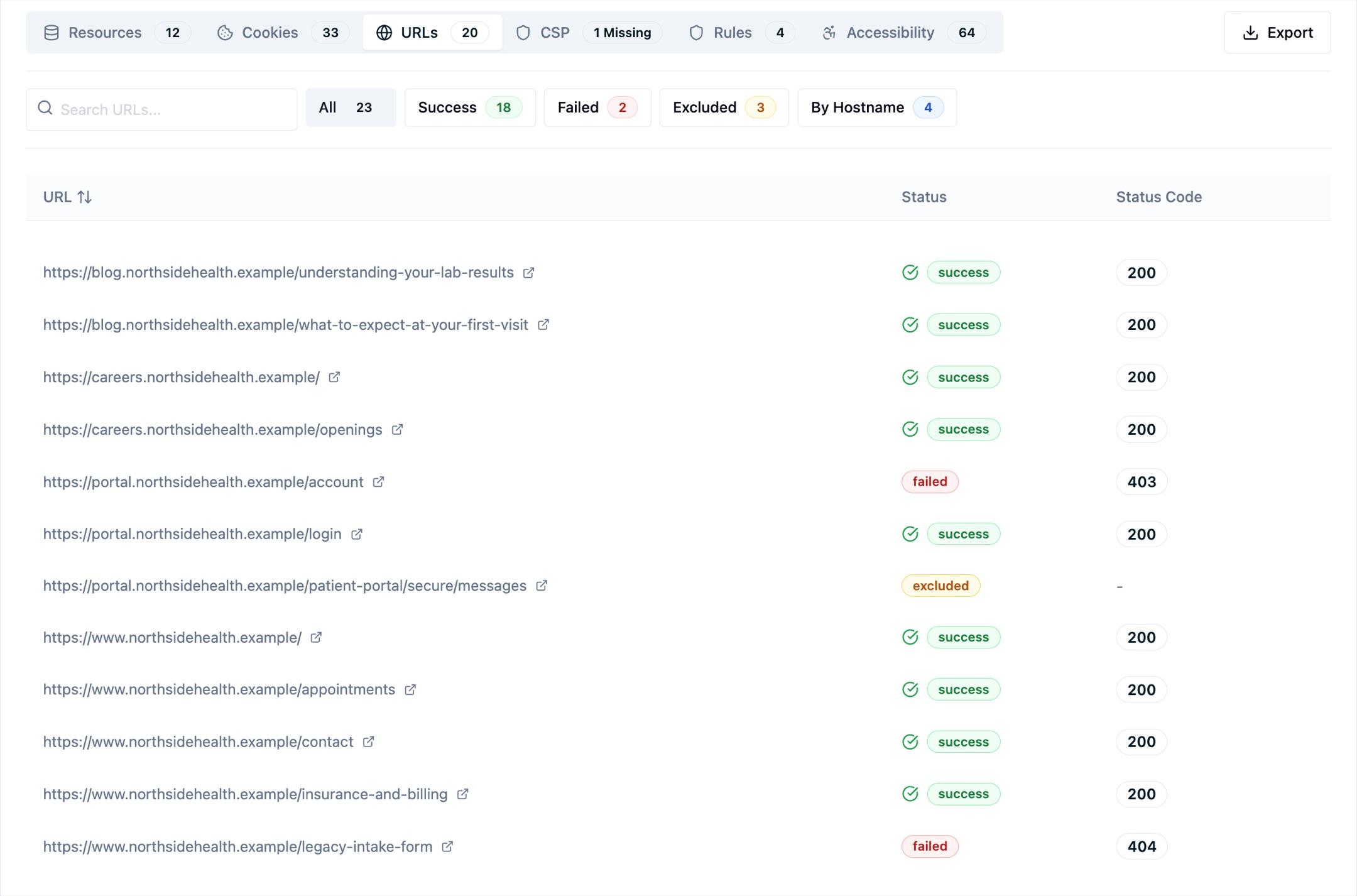Viewport: 1357px width, 896px height.
Task: Click the green check icon in www root row
Action: (910, 638)
